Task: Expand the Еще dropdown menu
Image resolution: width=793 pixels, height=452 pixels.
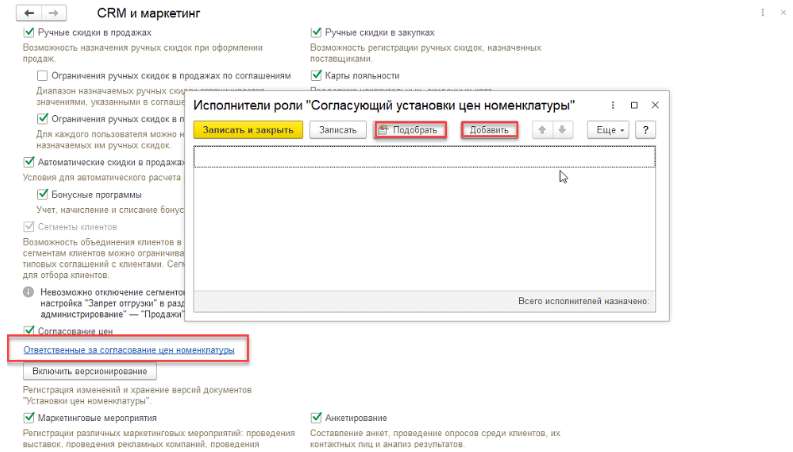Action: coord(610,130)
